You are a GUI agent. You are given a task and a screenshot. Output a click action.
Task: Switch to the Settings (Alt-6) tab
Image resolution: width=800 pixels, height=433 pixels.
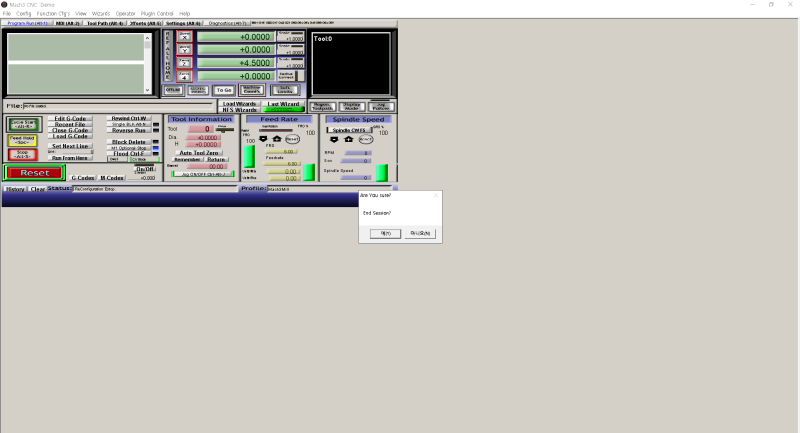(x=183, y=23)
